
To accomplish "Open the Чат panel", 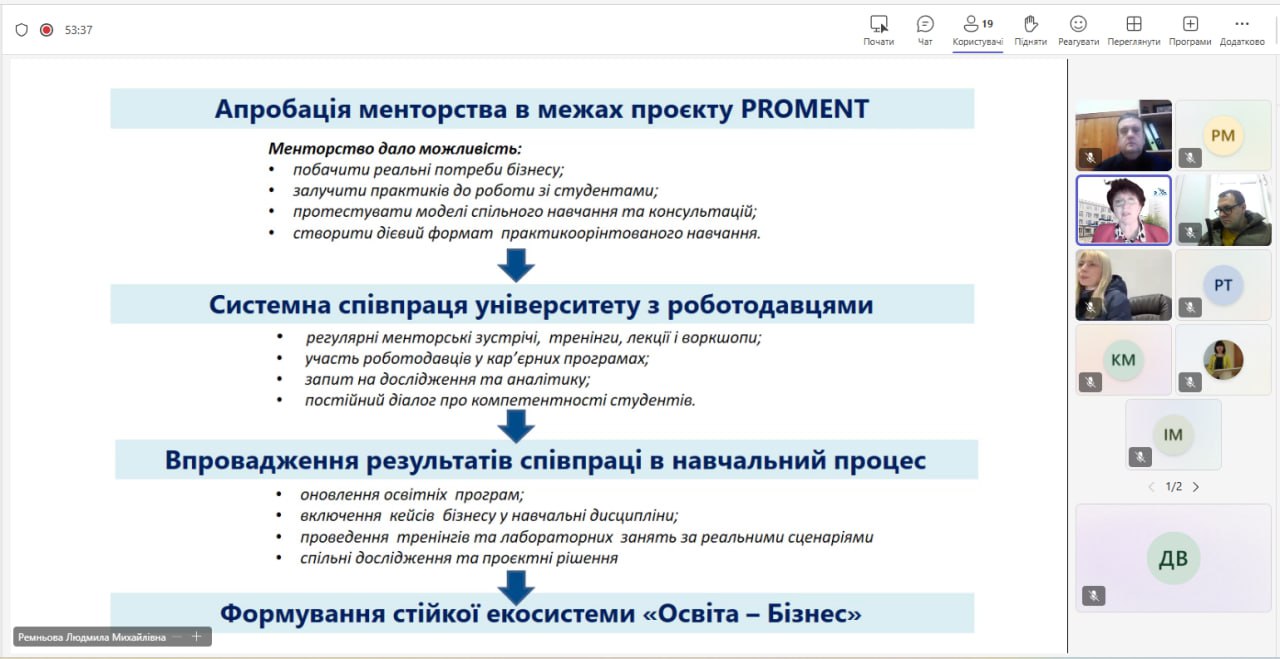I will click(925, 24).
